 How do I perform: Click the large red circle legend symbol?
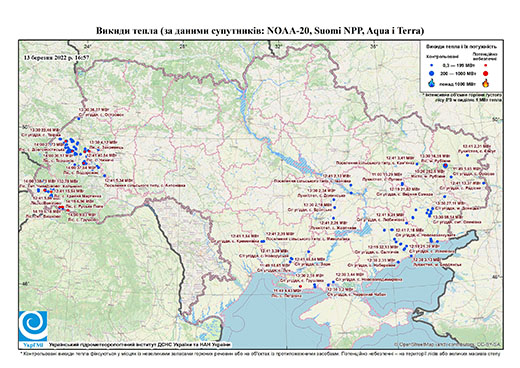click(486, 73)
